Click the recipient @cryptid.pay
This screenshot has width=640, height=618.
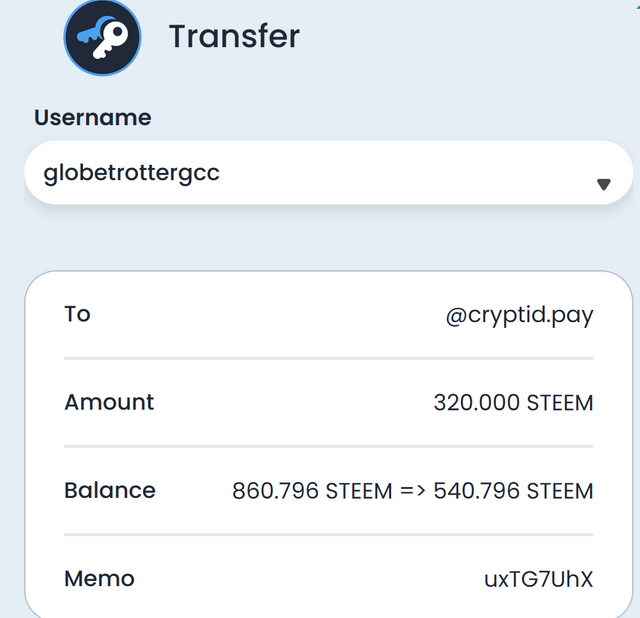[519, 316]
